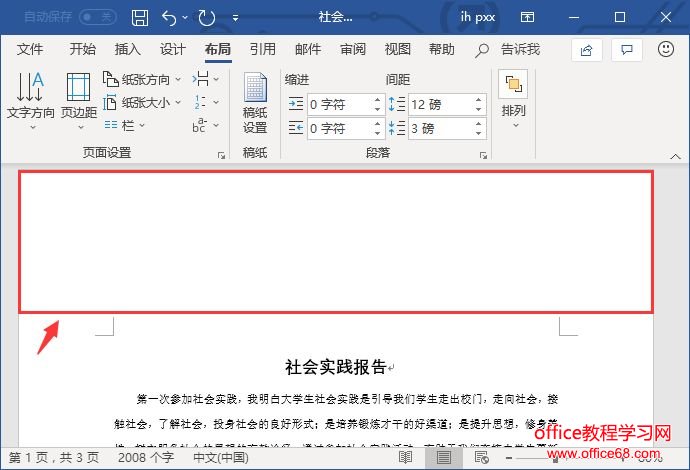Screen dimensions: 690x470
Task: Switch to Print Layout view icon
Action: pos(444,458)
